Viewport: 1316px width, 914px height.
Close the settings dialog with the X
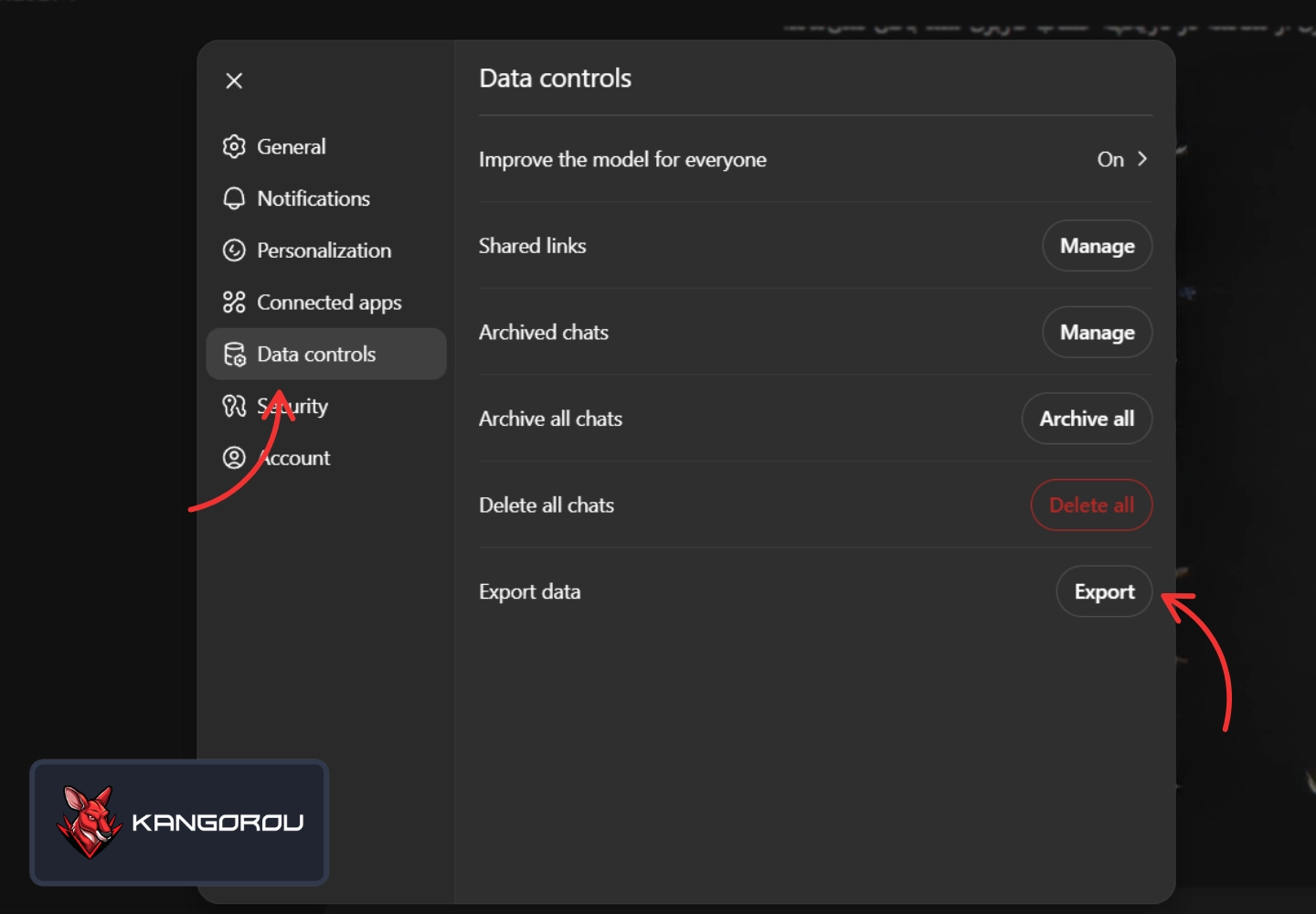point(234,80)
